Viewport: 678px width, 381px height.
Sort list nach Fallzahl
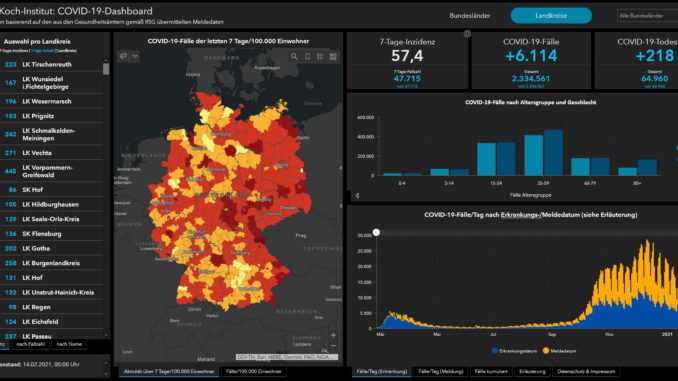tap(31, 344)
